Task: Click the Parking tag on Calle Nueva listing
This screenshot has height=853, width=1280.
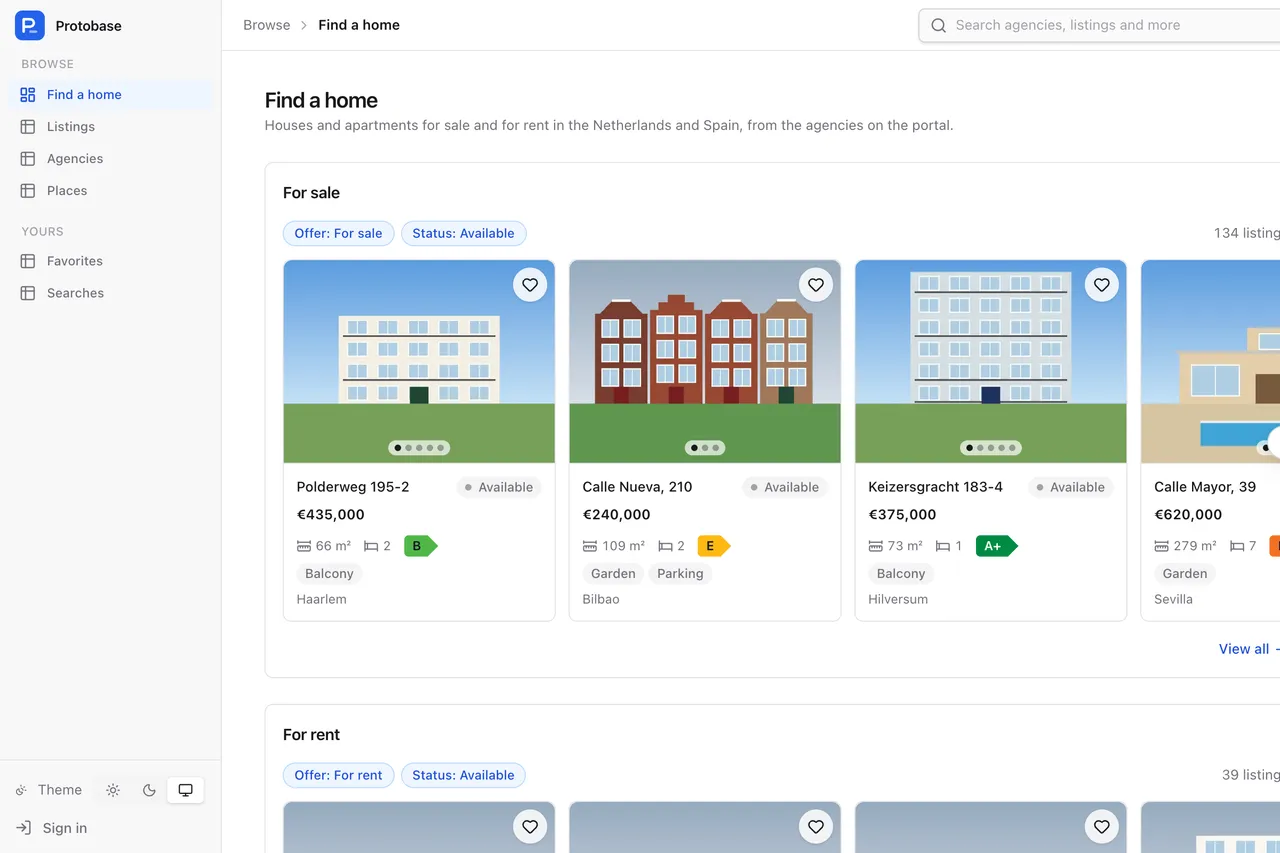Action: tap(680, 574)
